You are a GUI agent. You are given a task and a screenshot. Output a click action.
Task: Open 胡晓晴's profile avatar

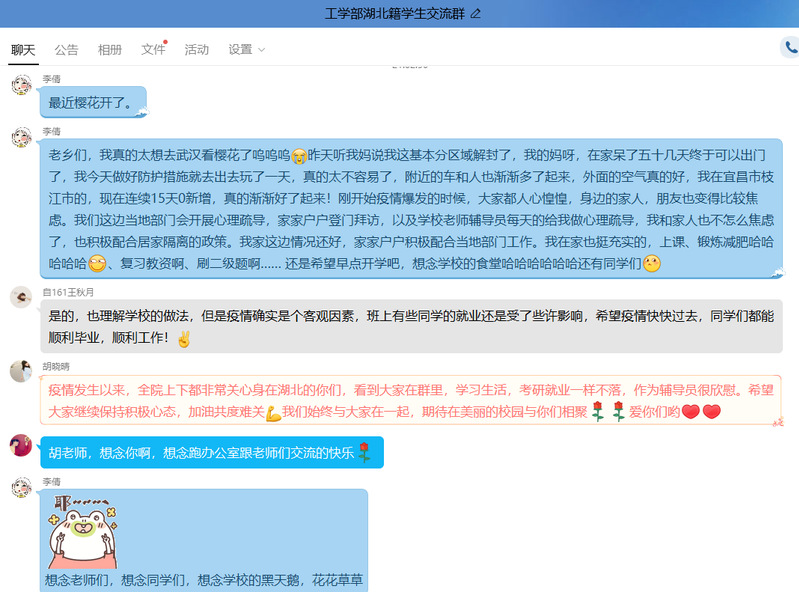point(21,371)
